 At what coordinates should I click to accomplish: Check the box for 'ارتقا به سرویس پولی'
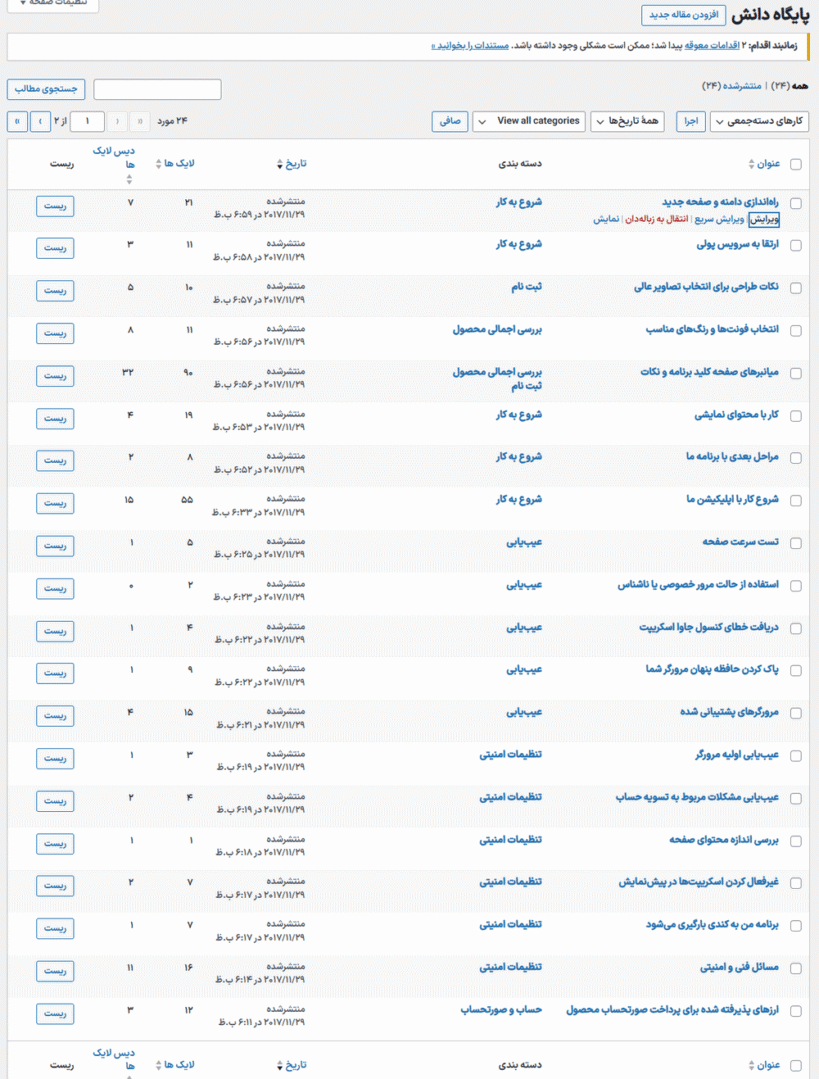pyautogui.click(x=796, y=246)
